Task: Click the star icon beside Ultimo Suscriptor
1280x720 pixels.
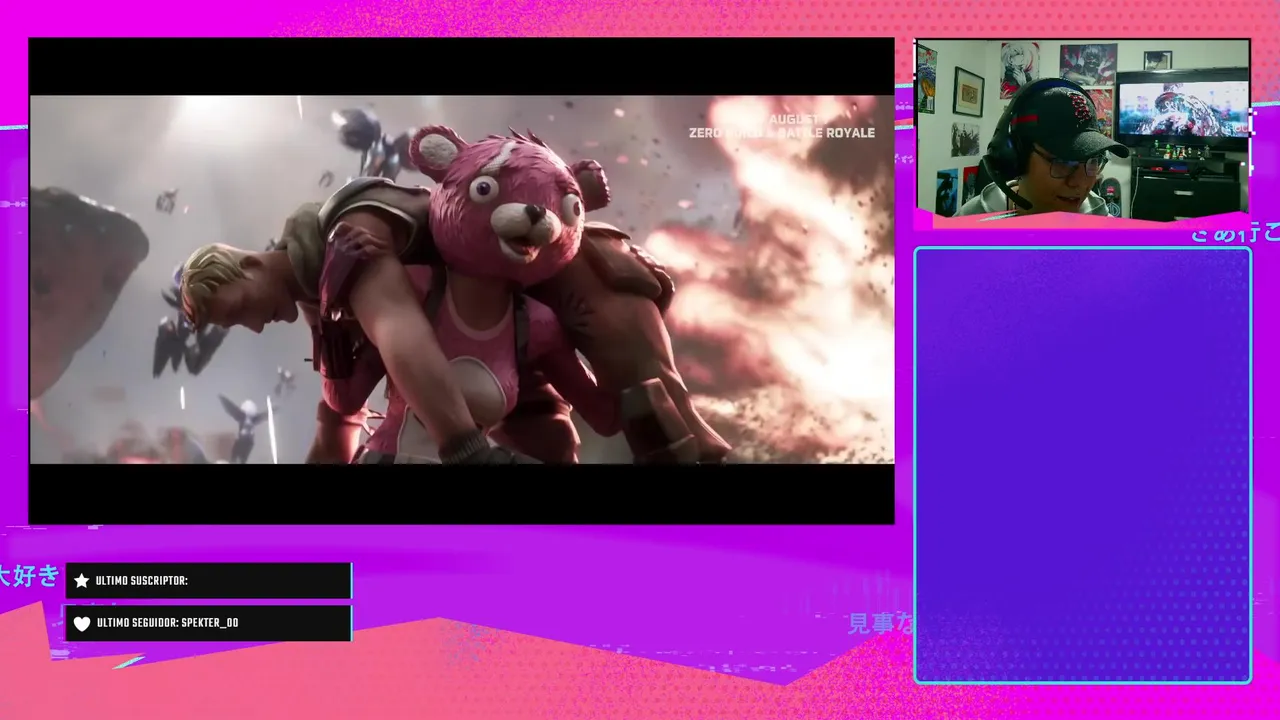Action: coord(82,581)
